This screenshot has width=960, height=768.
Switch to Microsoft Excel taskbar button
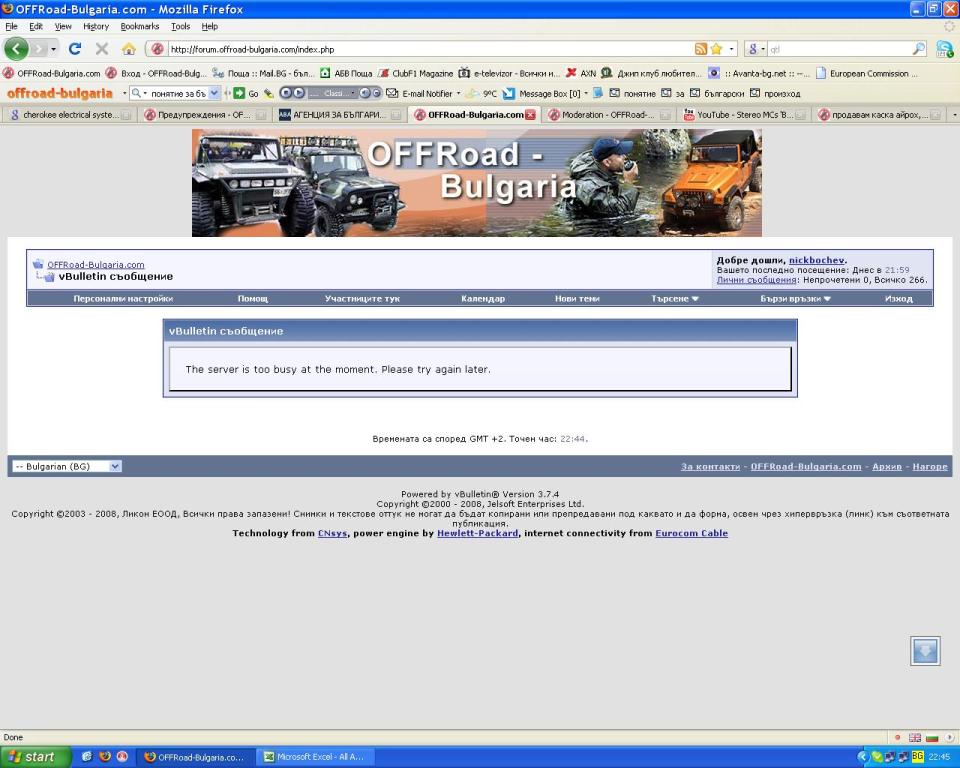pyautogui.click(x=315, y=757)
